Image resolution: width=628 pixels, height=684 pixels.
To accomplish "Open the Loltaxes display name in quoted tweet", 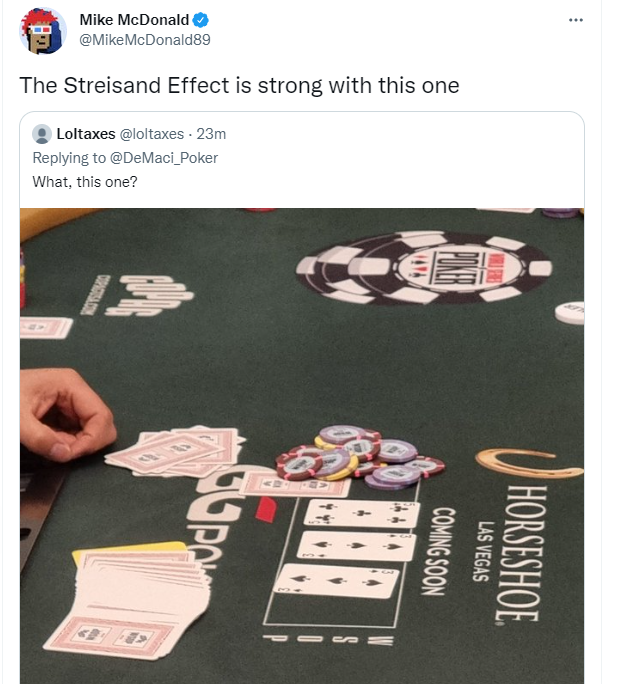I will click(x=86, y=134).
